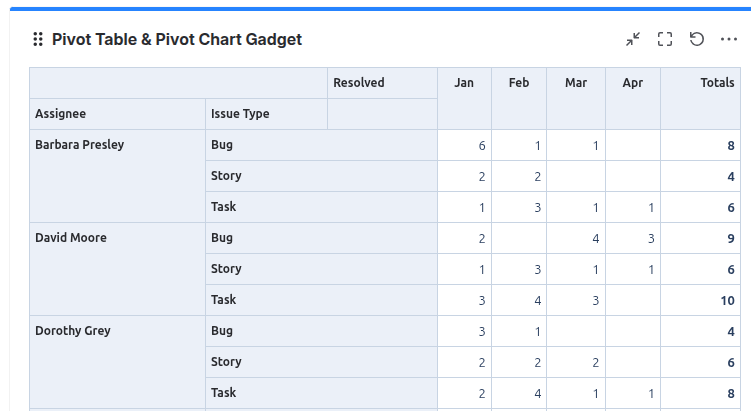Refresh the Pivot Table gadget

(x=697, y=39)
